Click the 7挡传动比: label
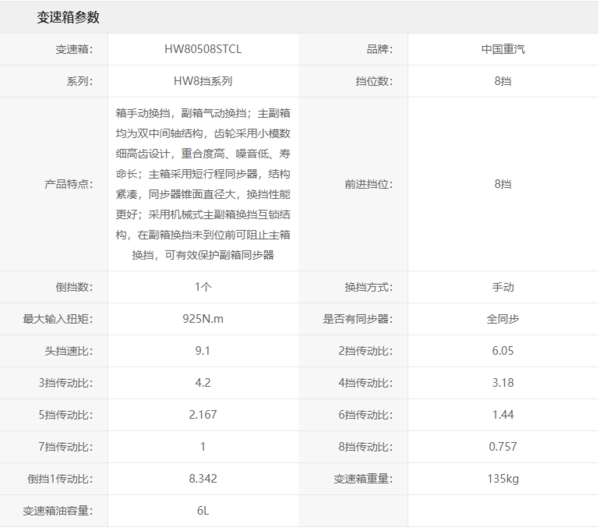Image resolution: width=600 pixels, height=531 pixels. (65, 447)
